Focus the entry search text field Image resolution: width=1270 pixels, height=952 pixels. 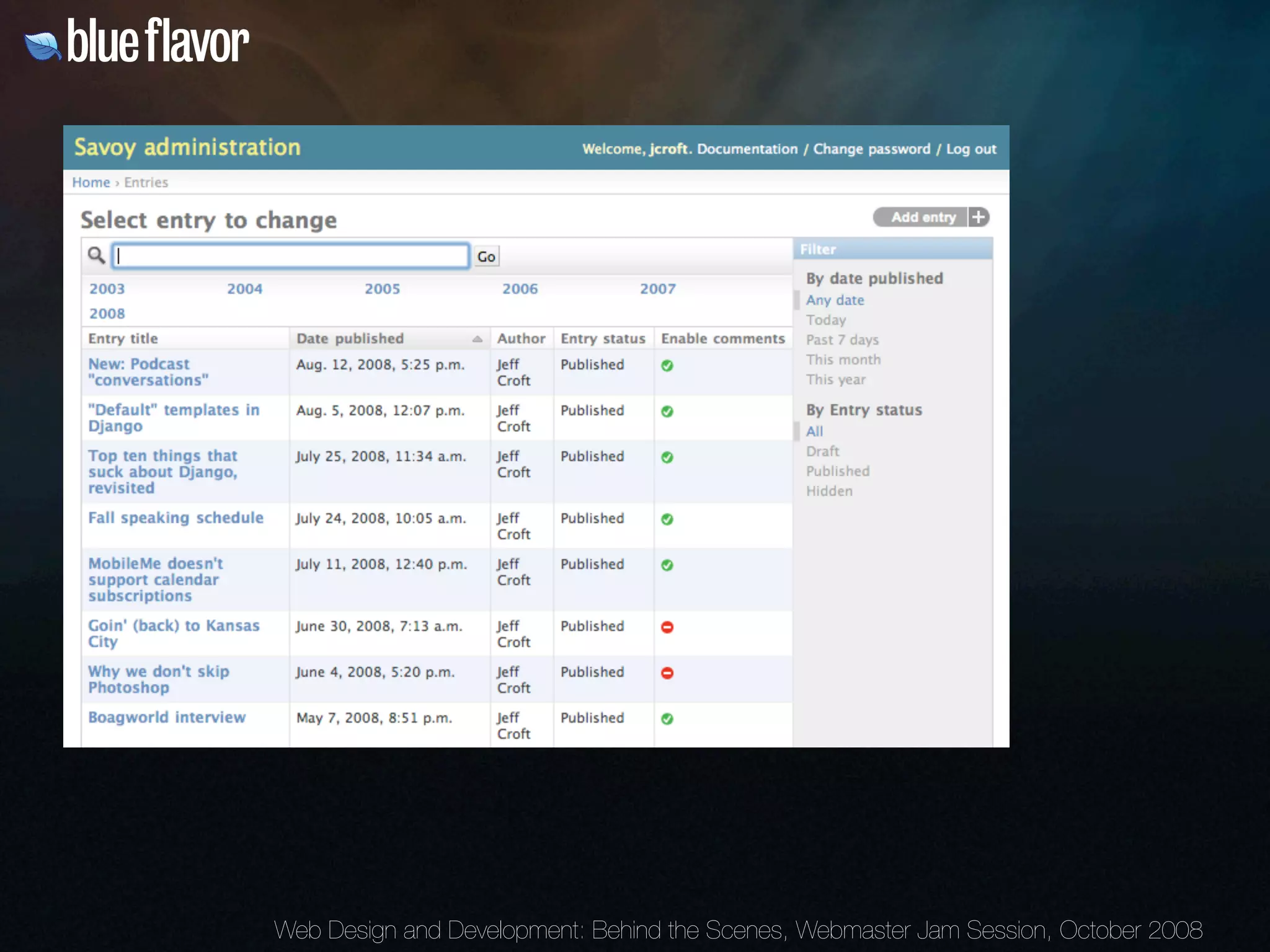click(290, 256)
